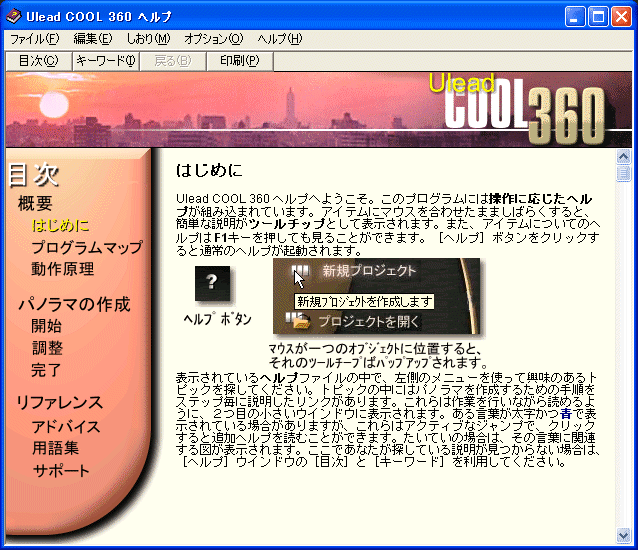The image size is (638, 550).
Task: Click the Ulead COOL 360 title bar book icon
Action: [x=13, y=17]
